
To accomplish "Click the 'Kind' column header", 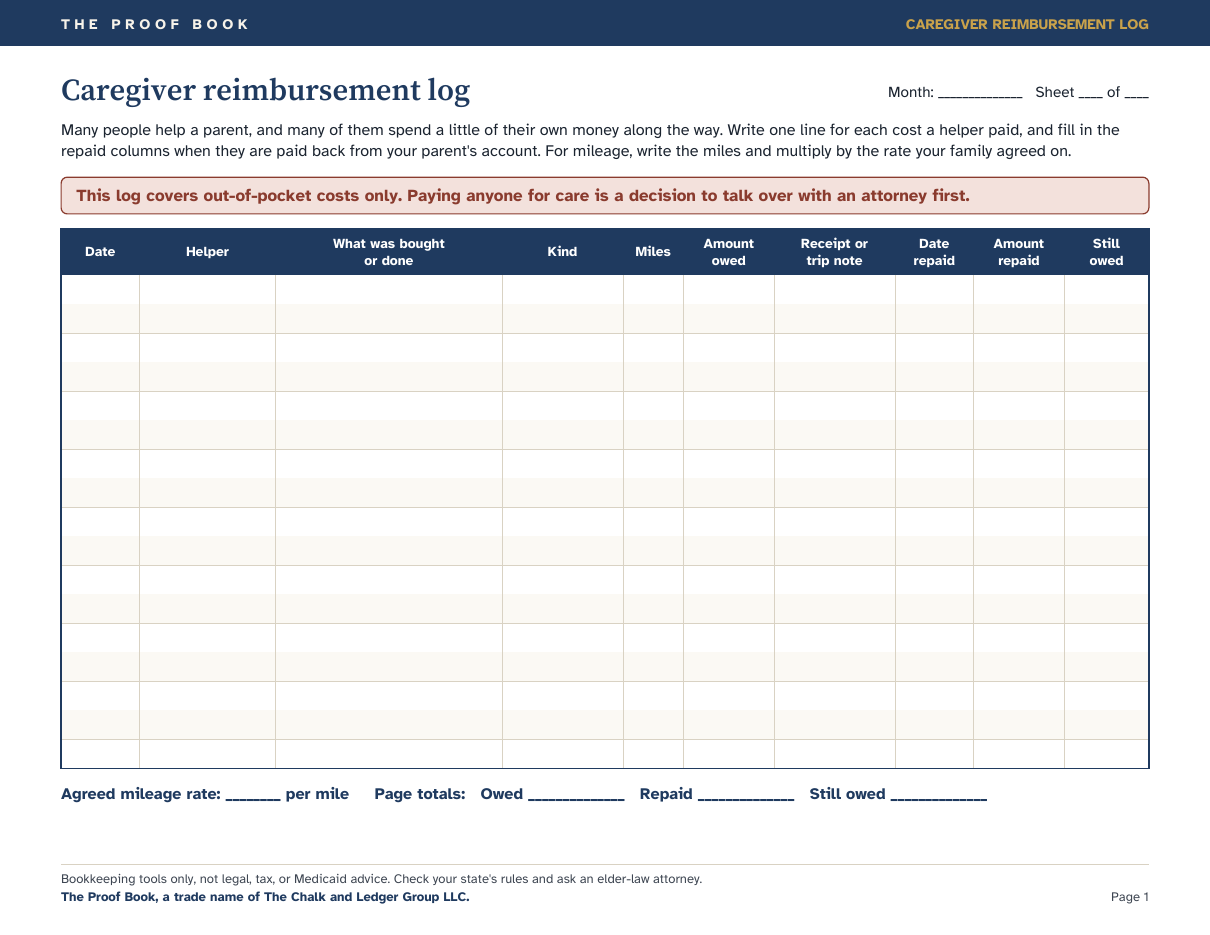I will click(x=562, y=252).
